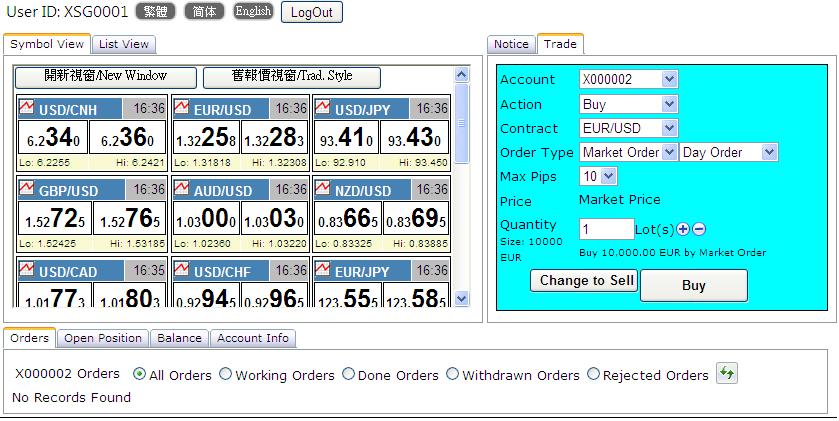
Task: Open the Max Pips dropdown
Action: (x=598, y=176)
